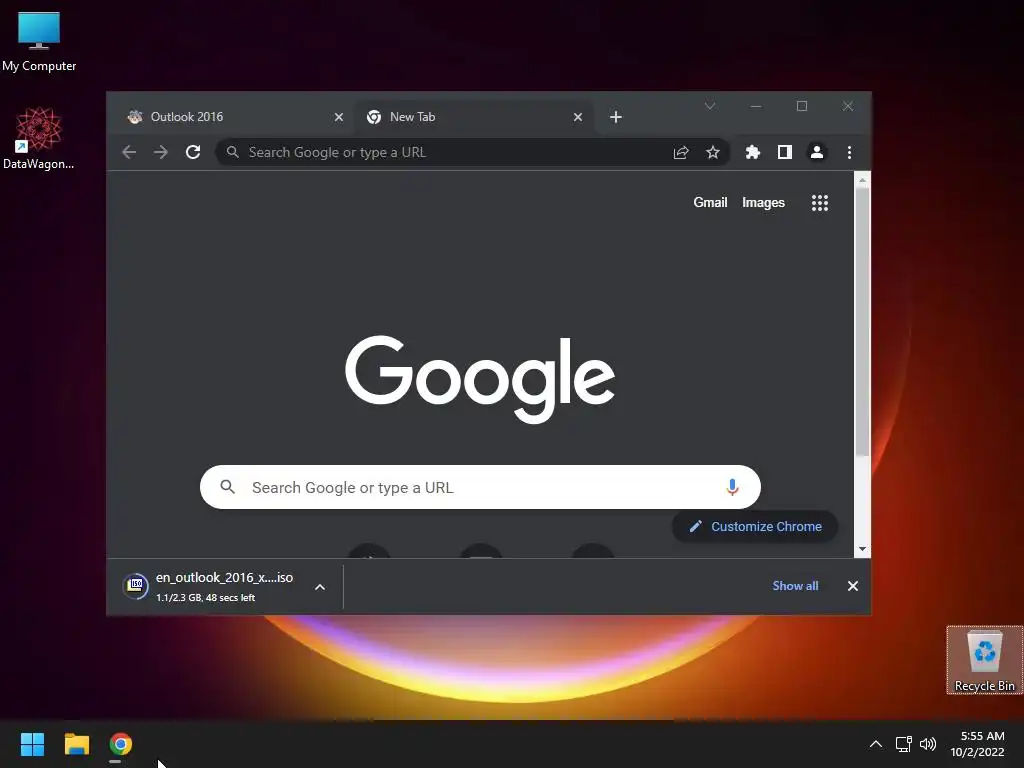Start voice search with the microphone
The height and width of the screenshot is (768, 1024).
click(x=732, y=487)
